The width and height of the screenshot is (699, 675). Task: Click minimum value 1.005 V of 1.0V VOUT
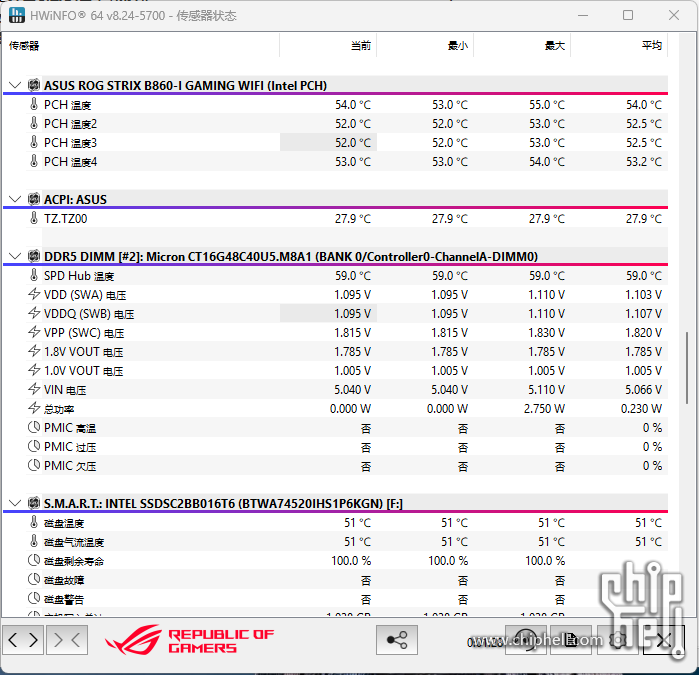tap(449, 370)
